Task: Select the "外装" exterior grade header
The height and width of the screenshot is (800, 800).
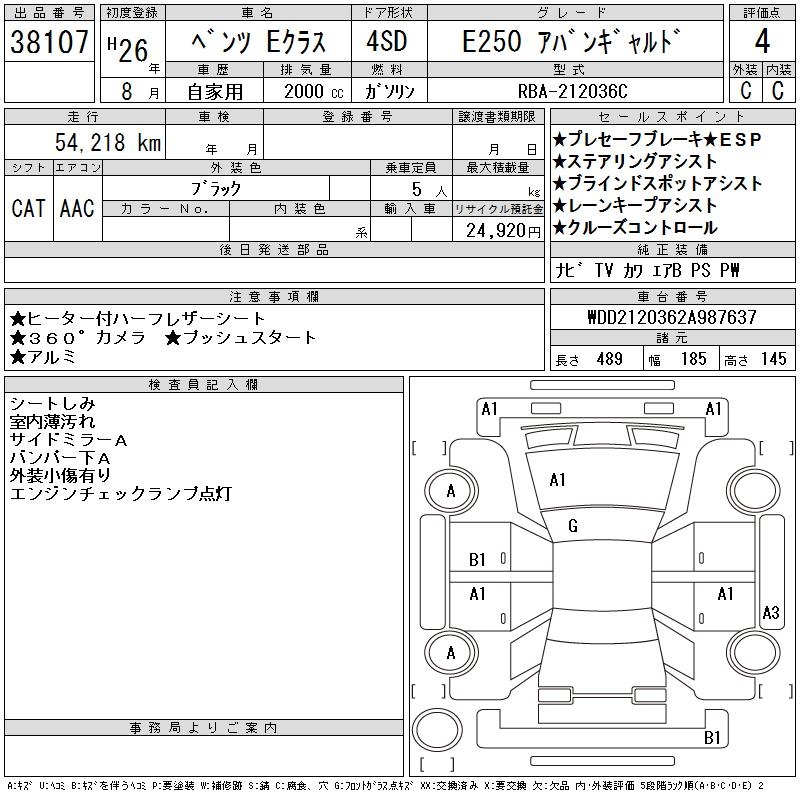Action: pyautogui.click(x=745, y=70)
